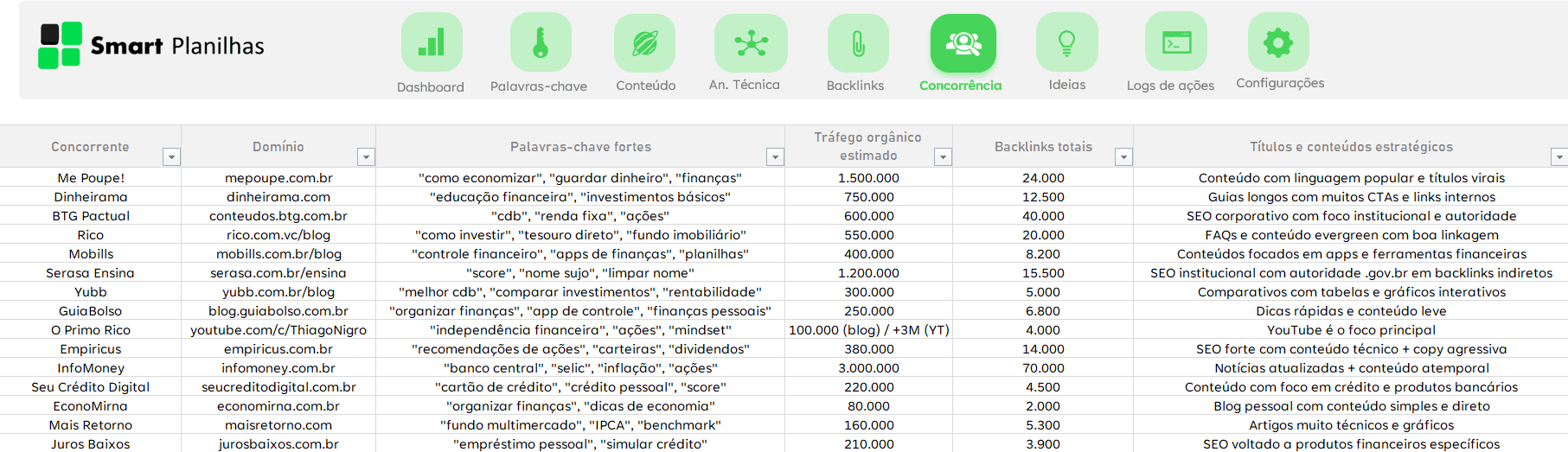Expand the Concorrente column filter dropdown
Screen dimensions: 1568x452
pyautogui.click(x=171, y=156)
